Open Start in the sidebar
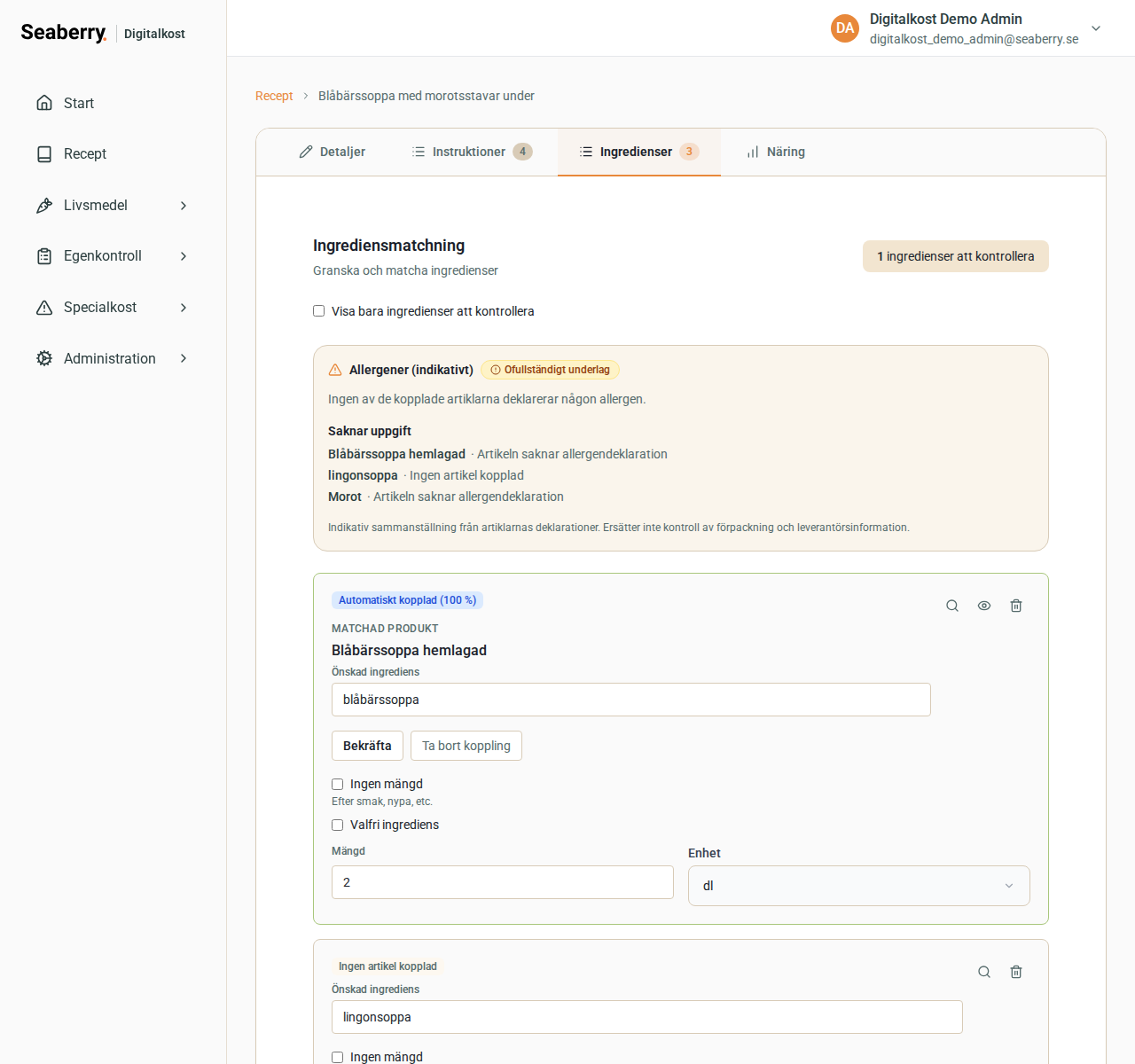 (x=113, y=103)
